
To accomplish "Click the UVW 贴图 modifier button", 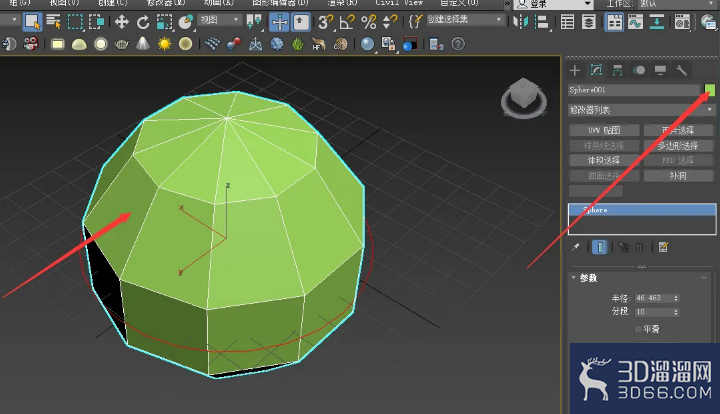I will 604,130.
